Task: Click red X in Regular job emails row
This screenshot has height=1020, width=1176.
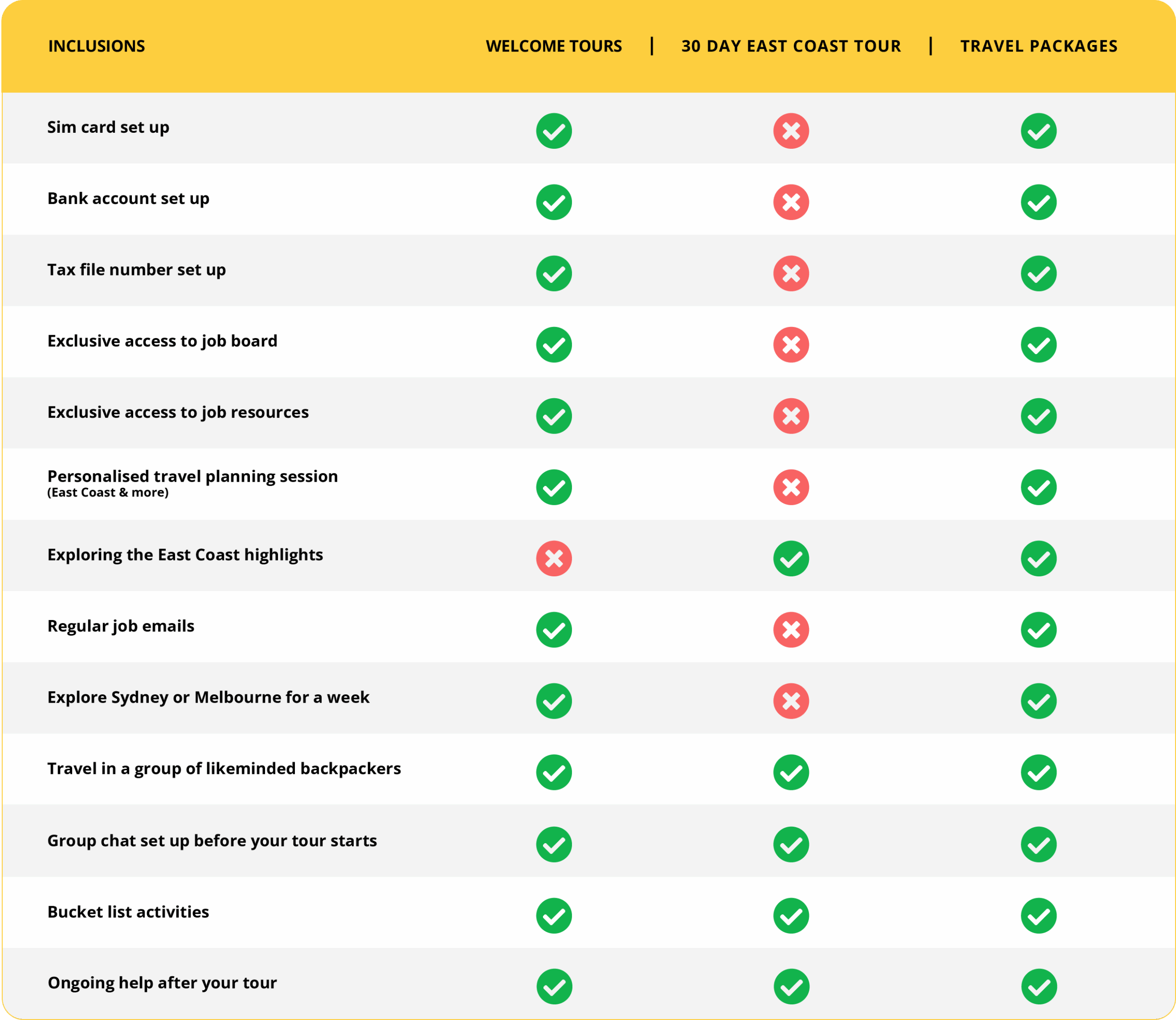Action: pyautogui.click(x=791, y=630)
